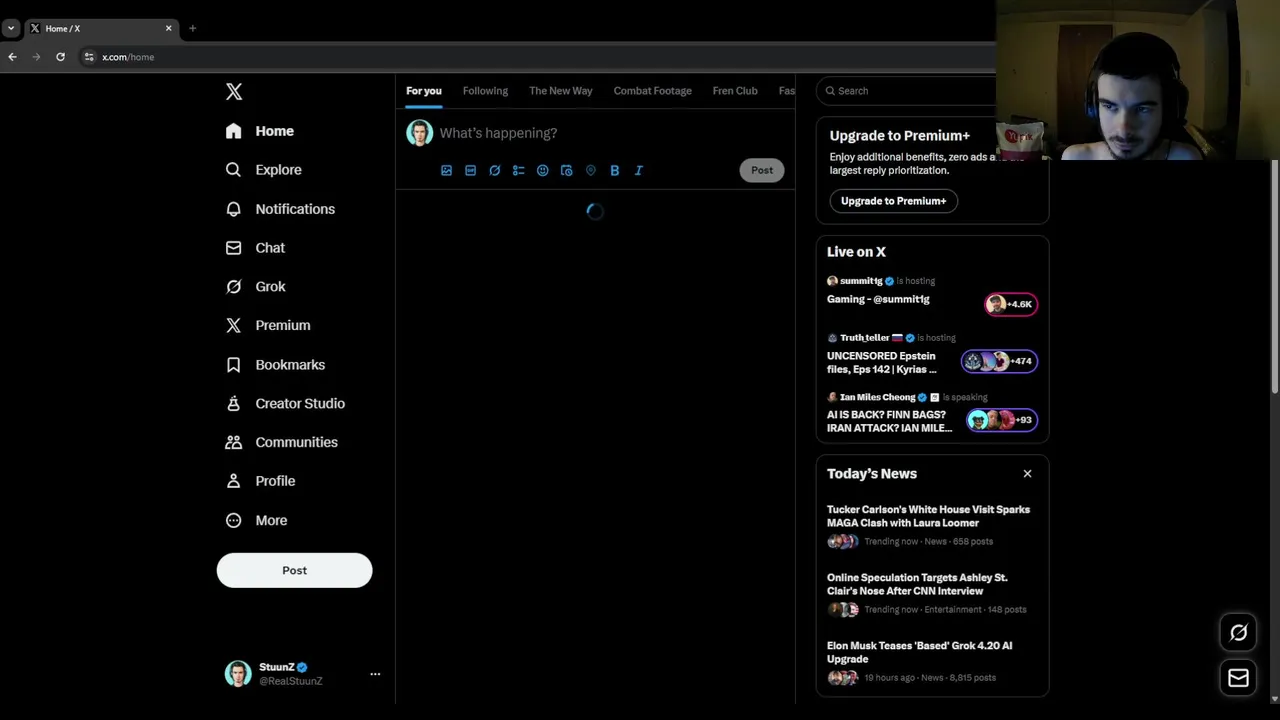Add media with the image icon
This screenshot has height=720, width=1280.
tap(446, 171)
